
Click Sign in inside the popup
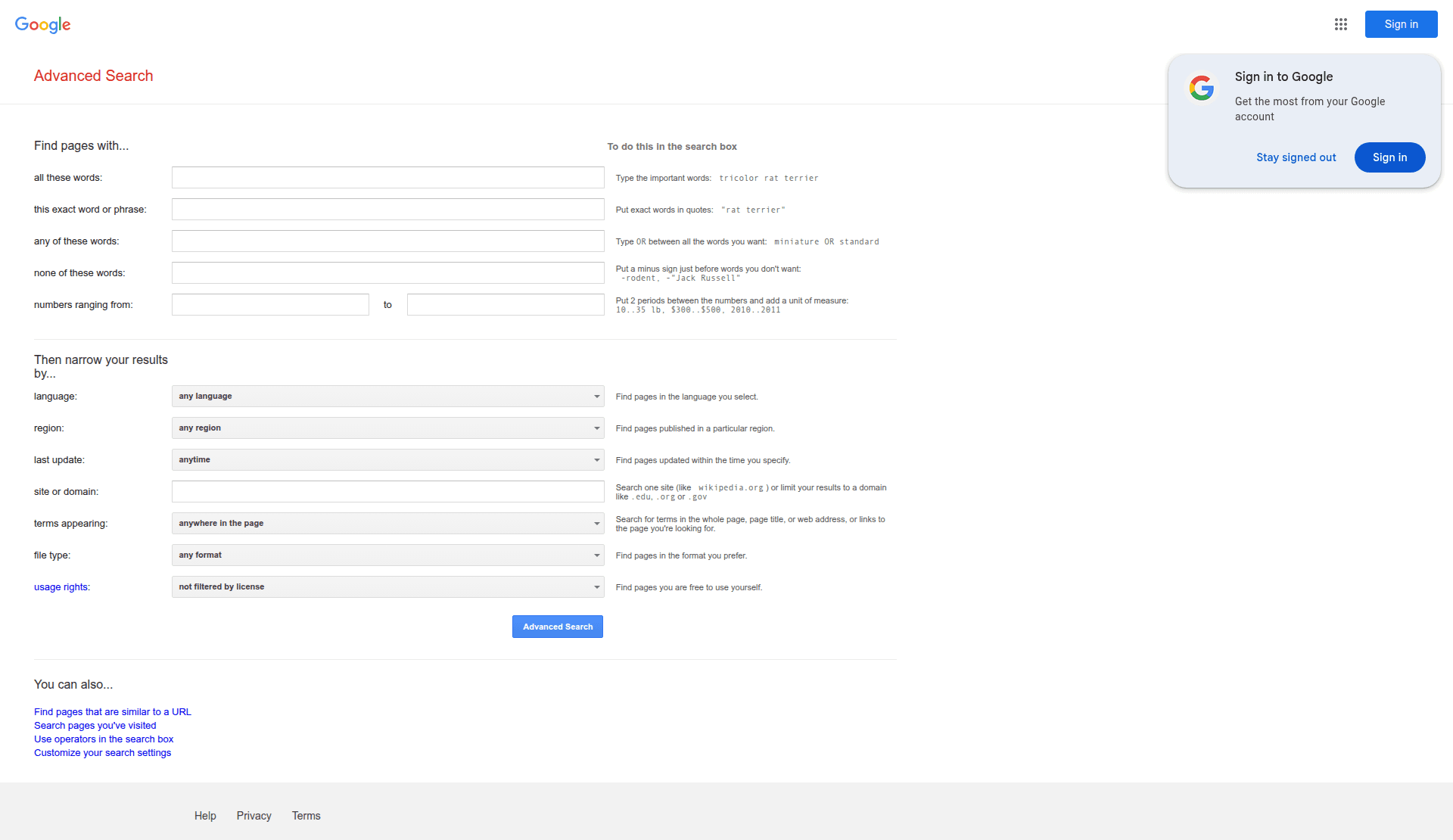click(x=1389, y=157)
